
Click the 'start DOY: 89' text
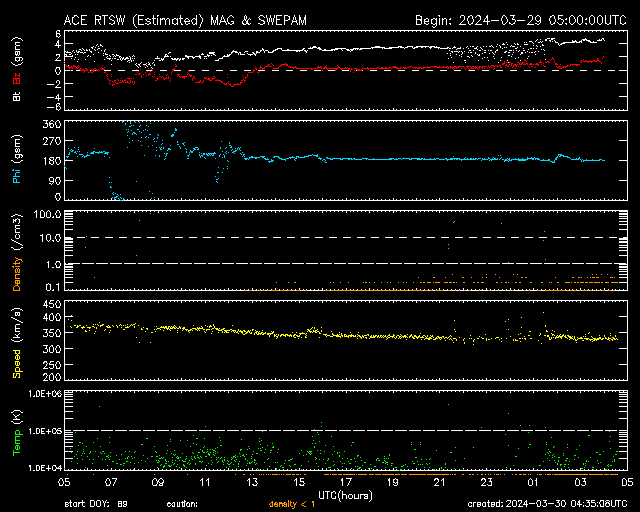point(96,504)
